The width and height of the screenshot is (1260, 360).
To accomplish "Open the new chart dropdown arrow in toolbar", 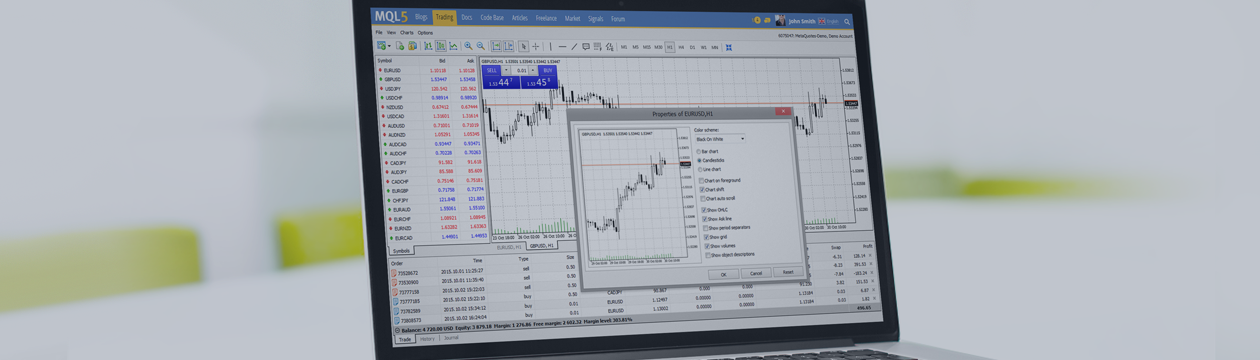I will click(x=389, y=46).
